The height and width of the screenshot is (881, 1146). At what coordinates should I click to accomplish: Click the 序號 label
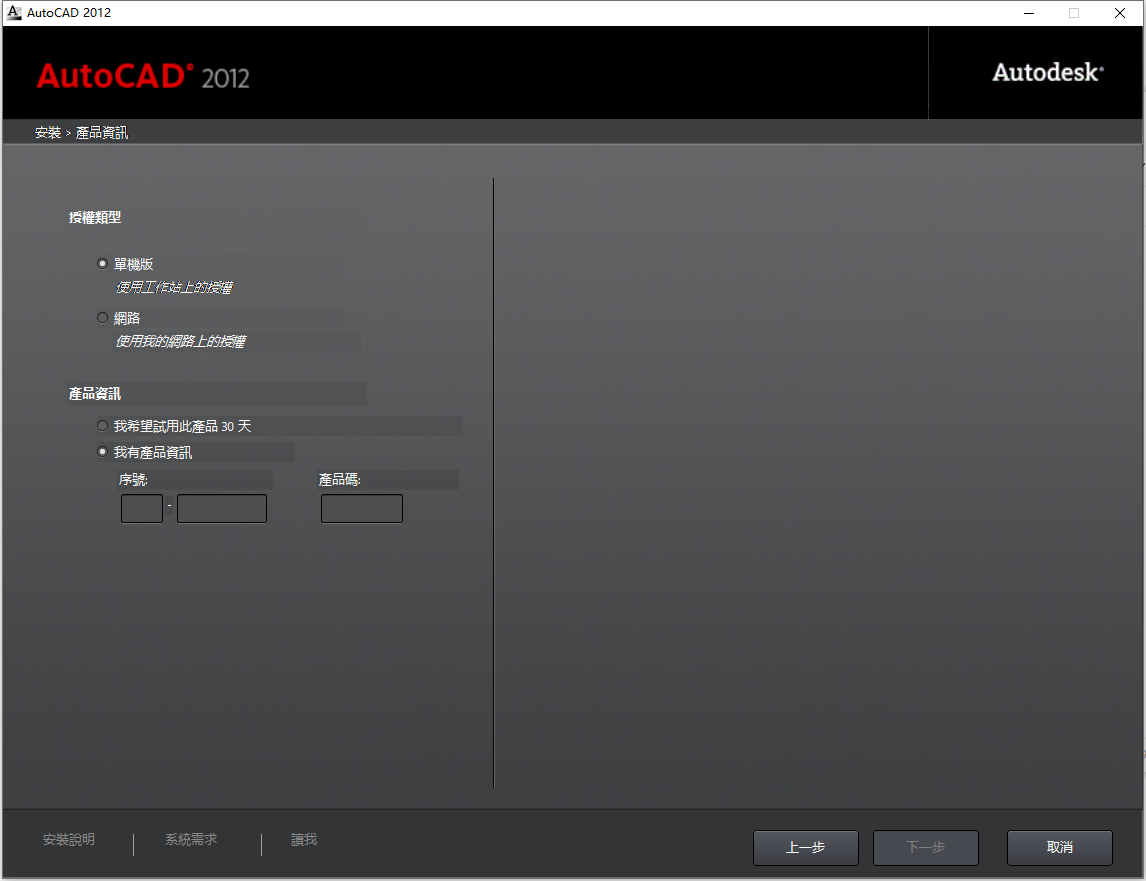coord(133,480)
